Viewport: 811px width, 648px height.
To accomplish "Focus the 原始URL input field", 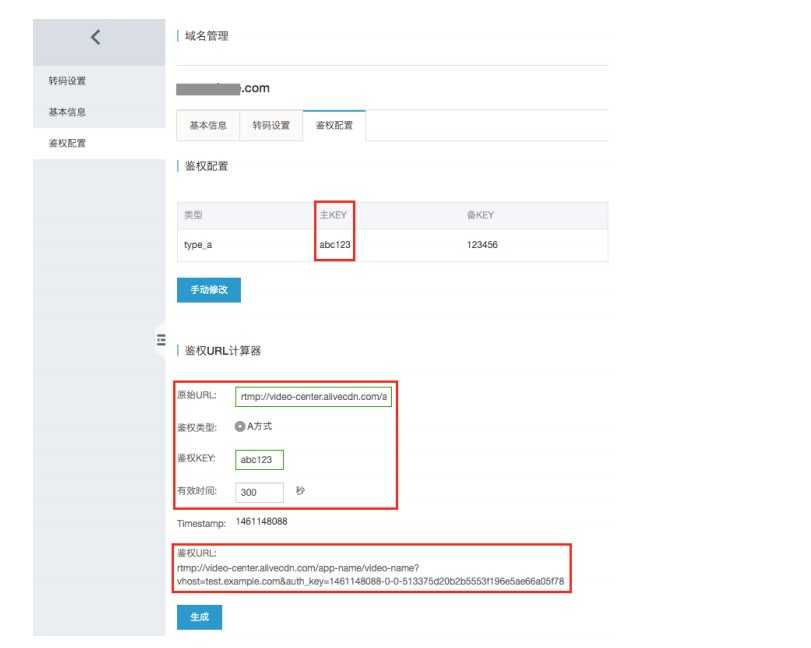I will pyautogui.click(x=313, y=397).
